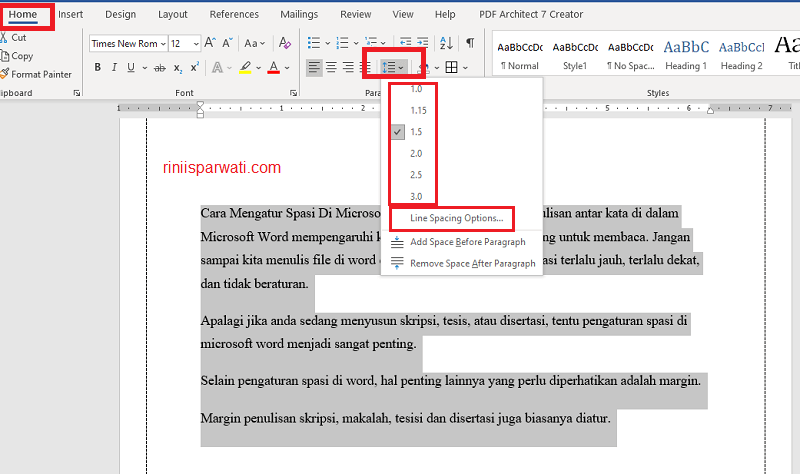Apply the No Spacing style
800x474 pixels.
click(631, 55)
